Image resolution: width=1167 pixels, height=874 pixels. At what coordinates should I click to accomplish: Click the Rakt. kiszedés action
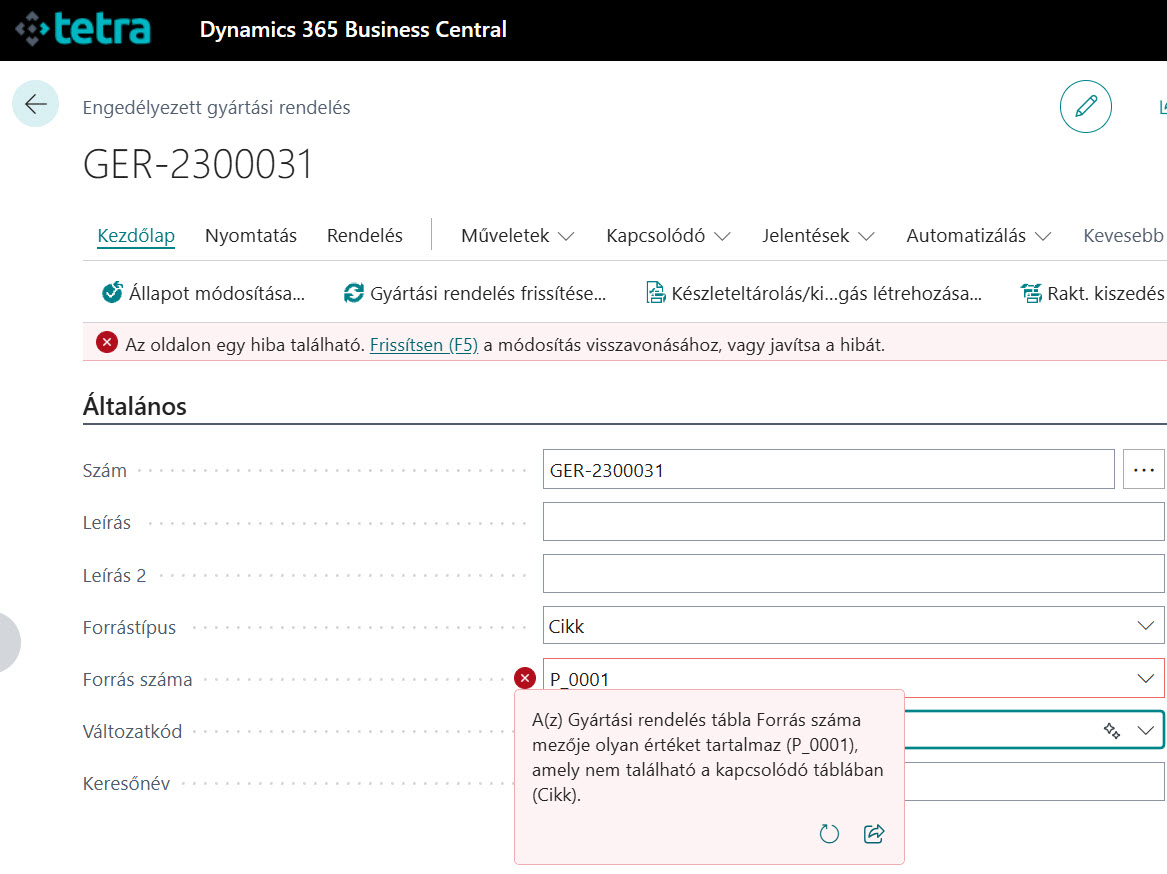click(1093, 293)
